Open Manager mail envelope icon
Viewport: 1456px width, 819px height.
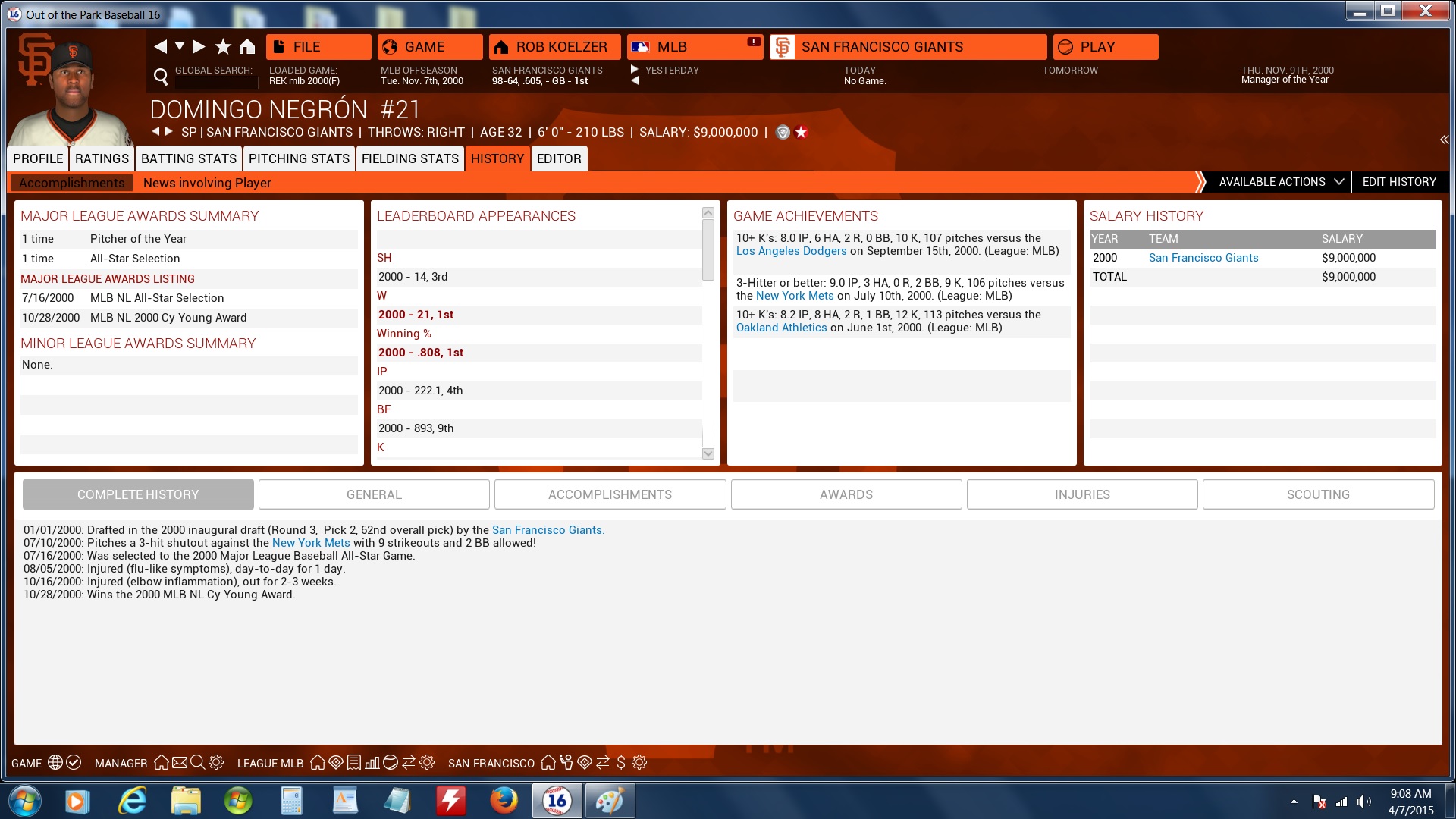point(180,763)
